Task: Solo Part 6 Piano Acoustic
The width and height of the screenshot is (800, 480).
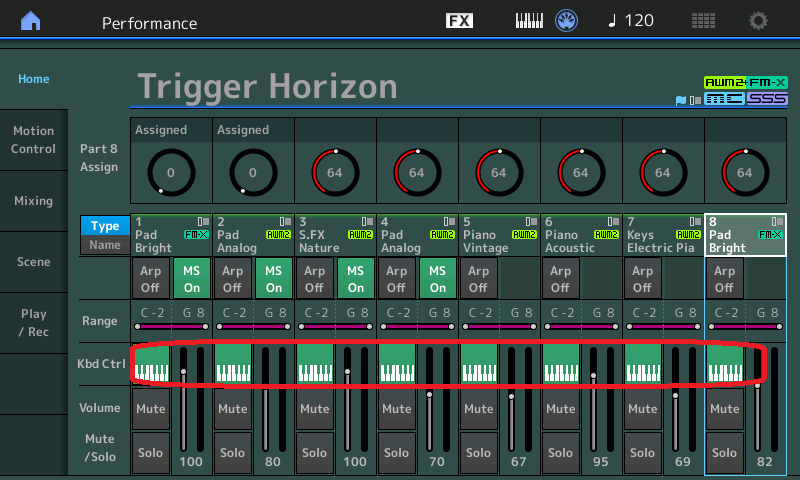Action: tap(560, 453)
